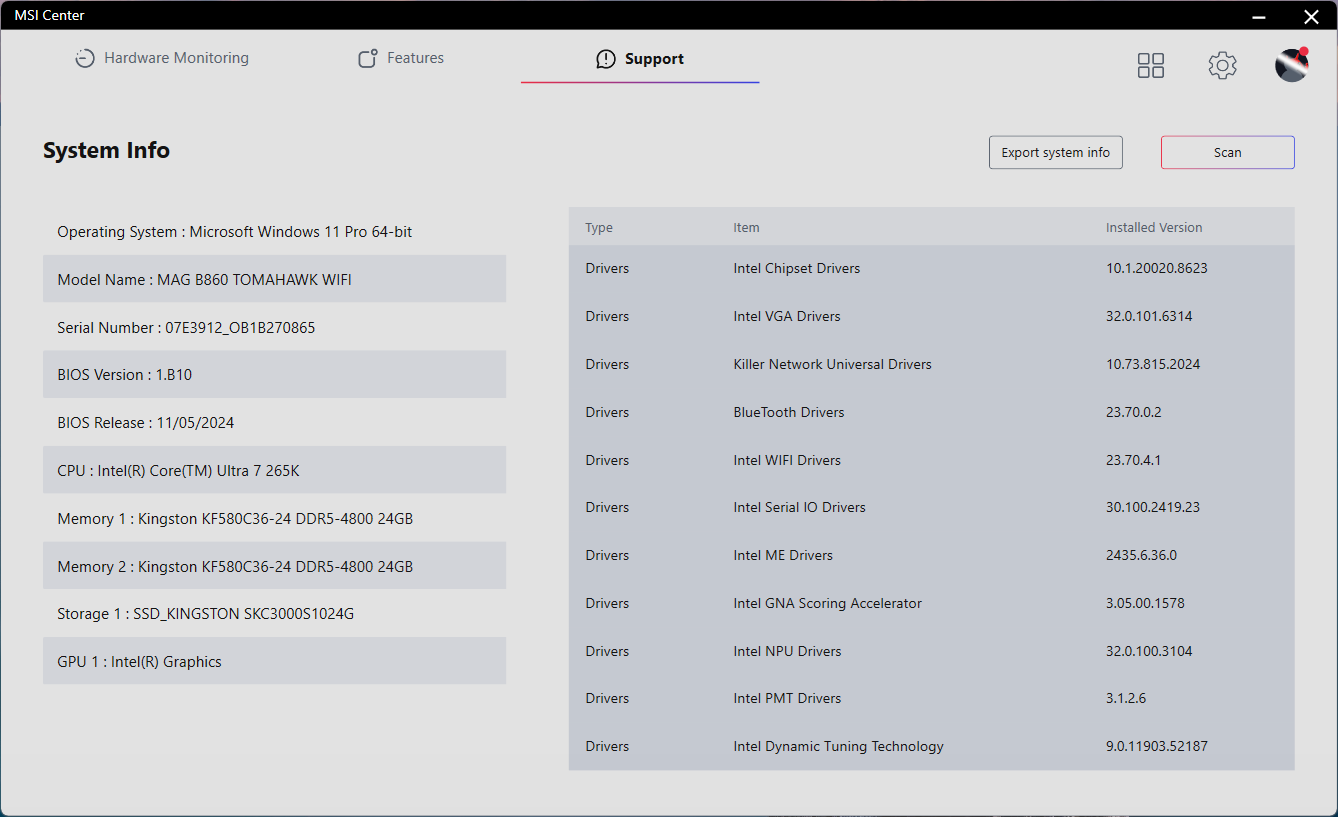The height and width of the screenshot is (817, 1338).
Task: Switch to the Hardware Monitoring tab
Action: 162,58
